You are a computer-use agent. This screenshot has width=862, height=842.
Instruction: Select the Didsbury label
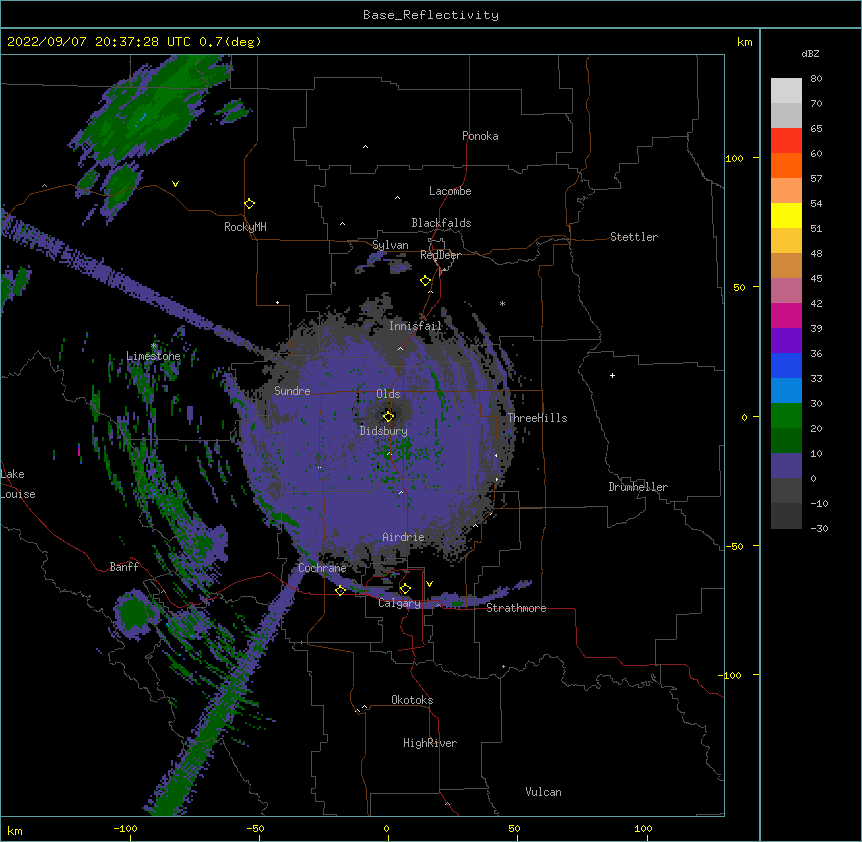point(383,431)
